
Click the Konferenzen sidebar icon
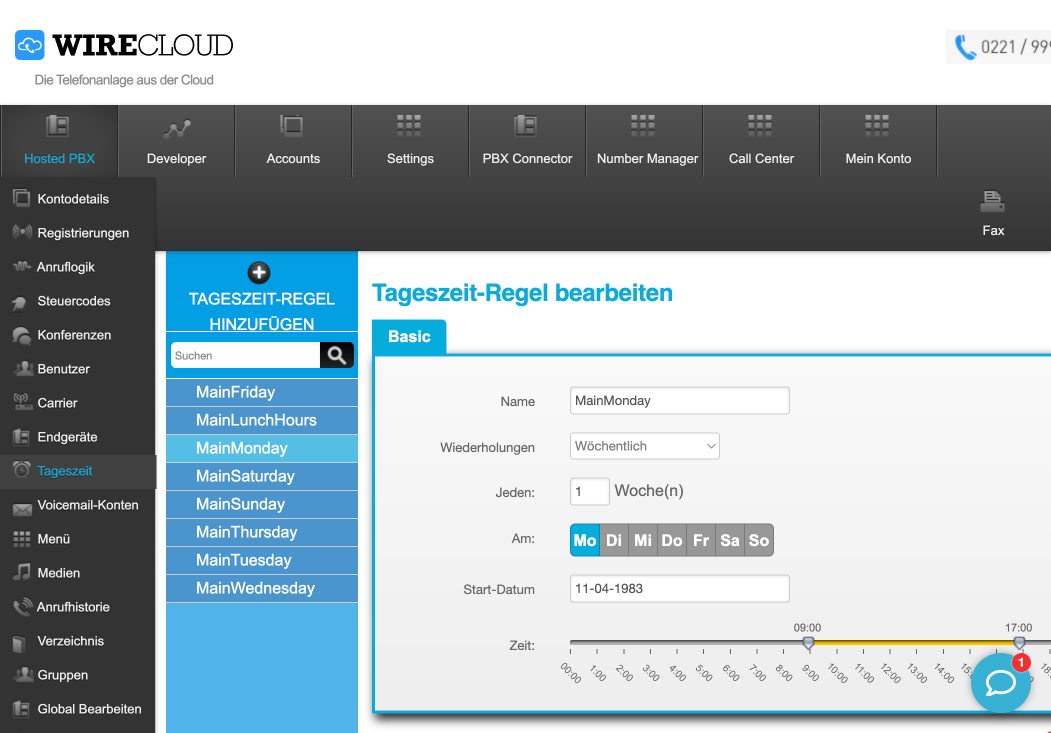(x=21, y=336)
